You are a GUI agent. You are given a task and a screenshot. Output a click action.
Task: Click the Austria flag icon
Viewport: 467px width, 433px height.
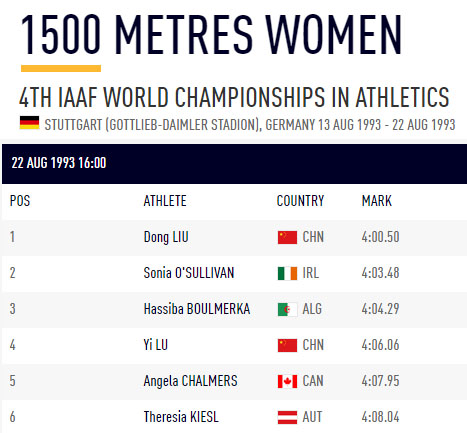pos(287,417)
